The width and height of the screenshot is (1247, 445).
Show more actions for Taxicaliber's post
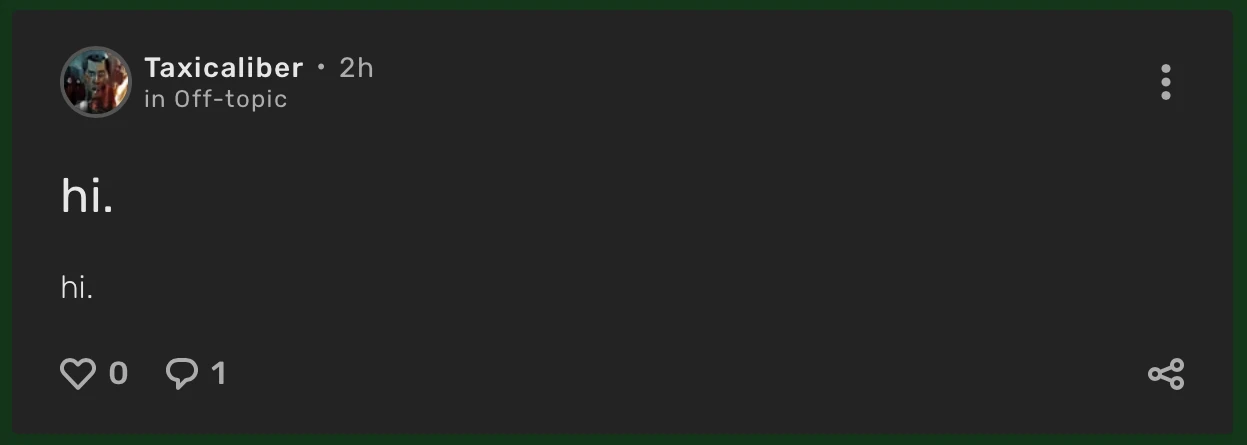pyautogui.click(x=1166, y=82)
